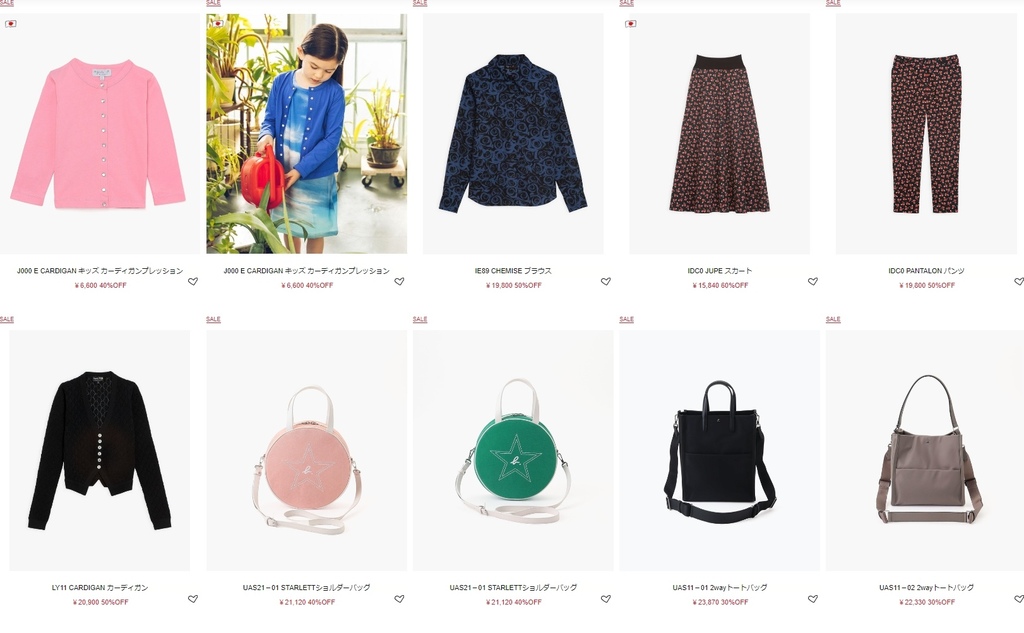Image resolution: width=1024 pixels, height=633 pixels.
Task: Favorite the pink STARLETT shoulder bag
Action: [399, 599]
